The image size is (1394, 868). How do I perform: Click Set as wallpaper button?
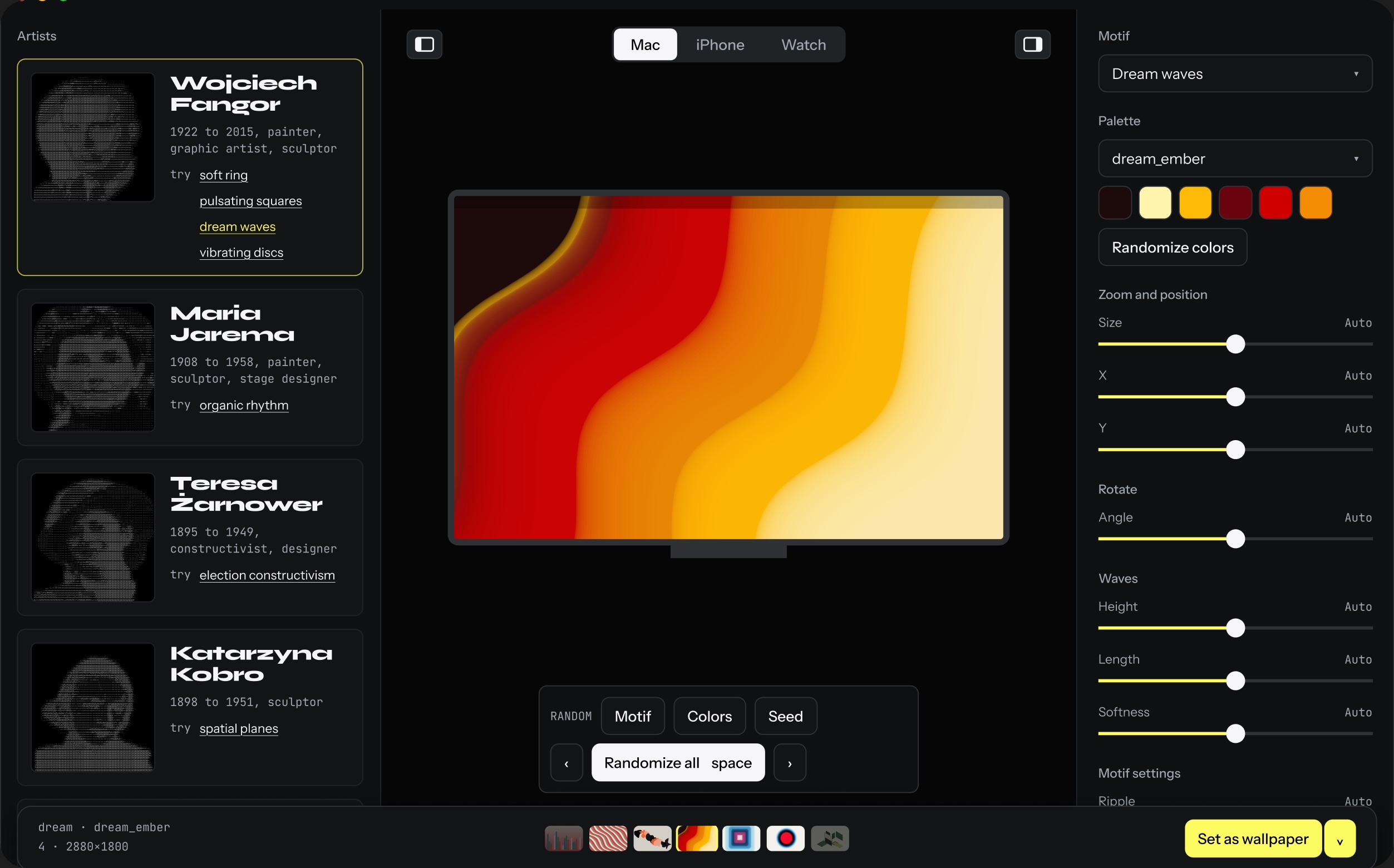[1253, 838]
